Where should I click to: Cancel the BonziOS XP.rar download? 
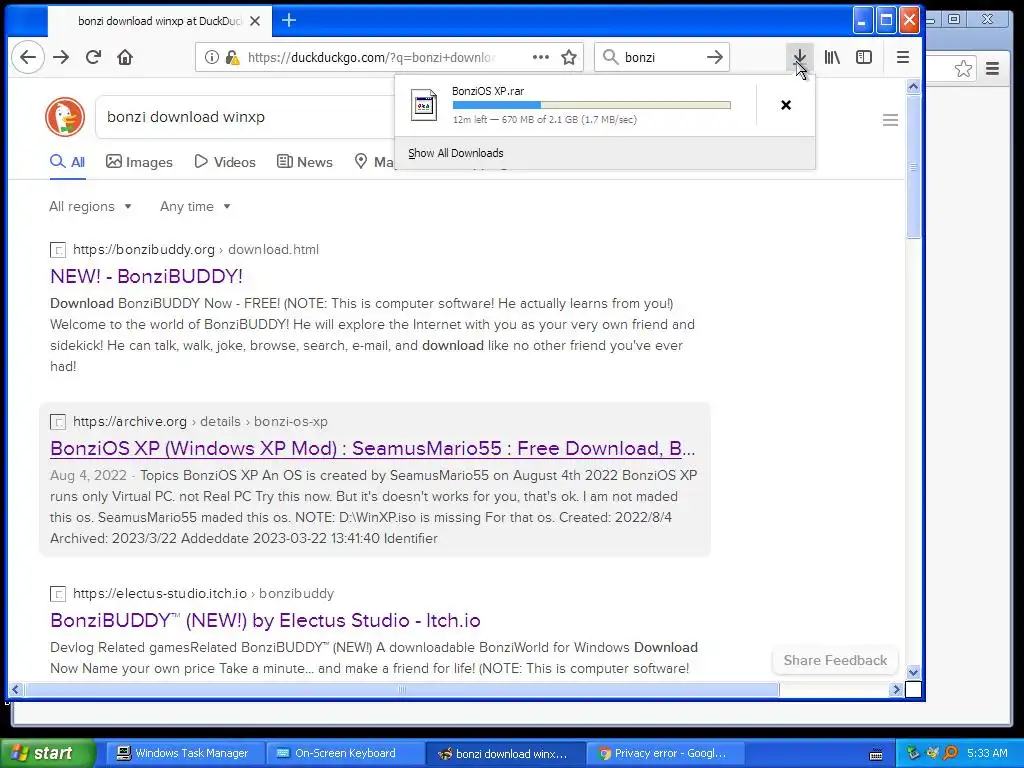tap(786, 105)
